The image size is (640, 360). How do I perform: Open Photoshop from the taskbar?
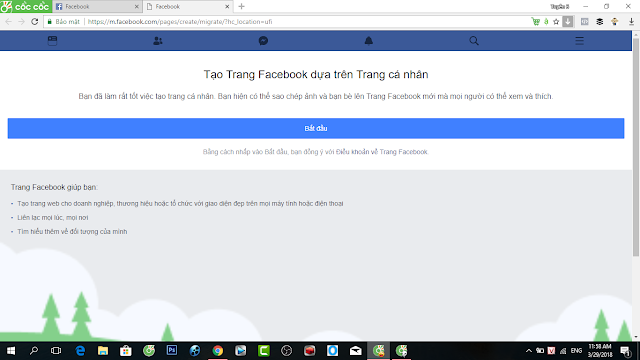(172, 351)
